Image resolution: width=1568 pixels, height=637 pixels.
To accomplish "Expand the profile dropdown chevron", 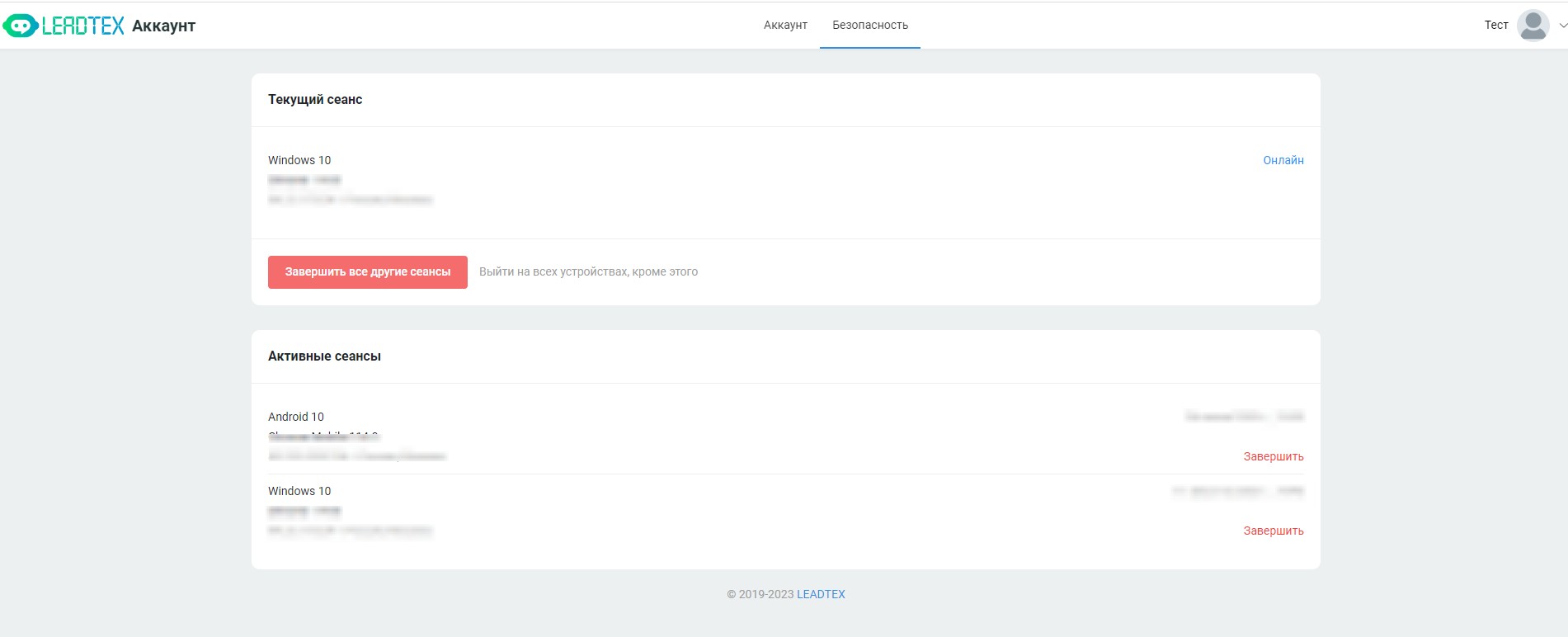I will [x=1561, y=26].
